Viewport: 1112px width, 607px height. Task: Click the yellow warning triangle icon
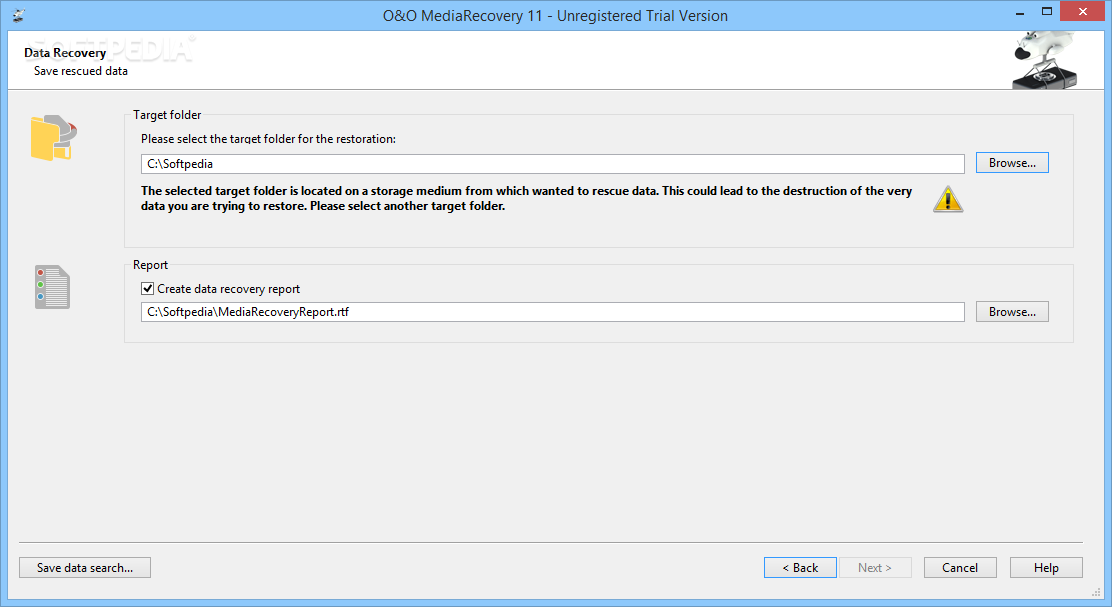(948, 199)
